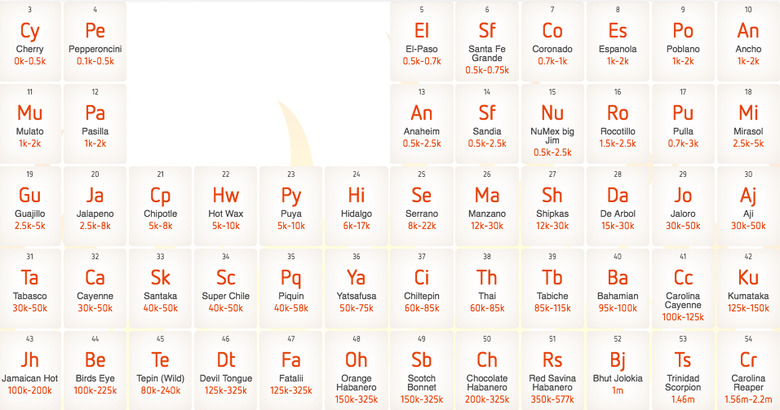Select the NuMex Big Jim tile
This screenshot has width=780, height=410.
click(x=552, y=122)
